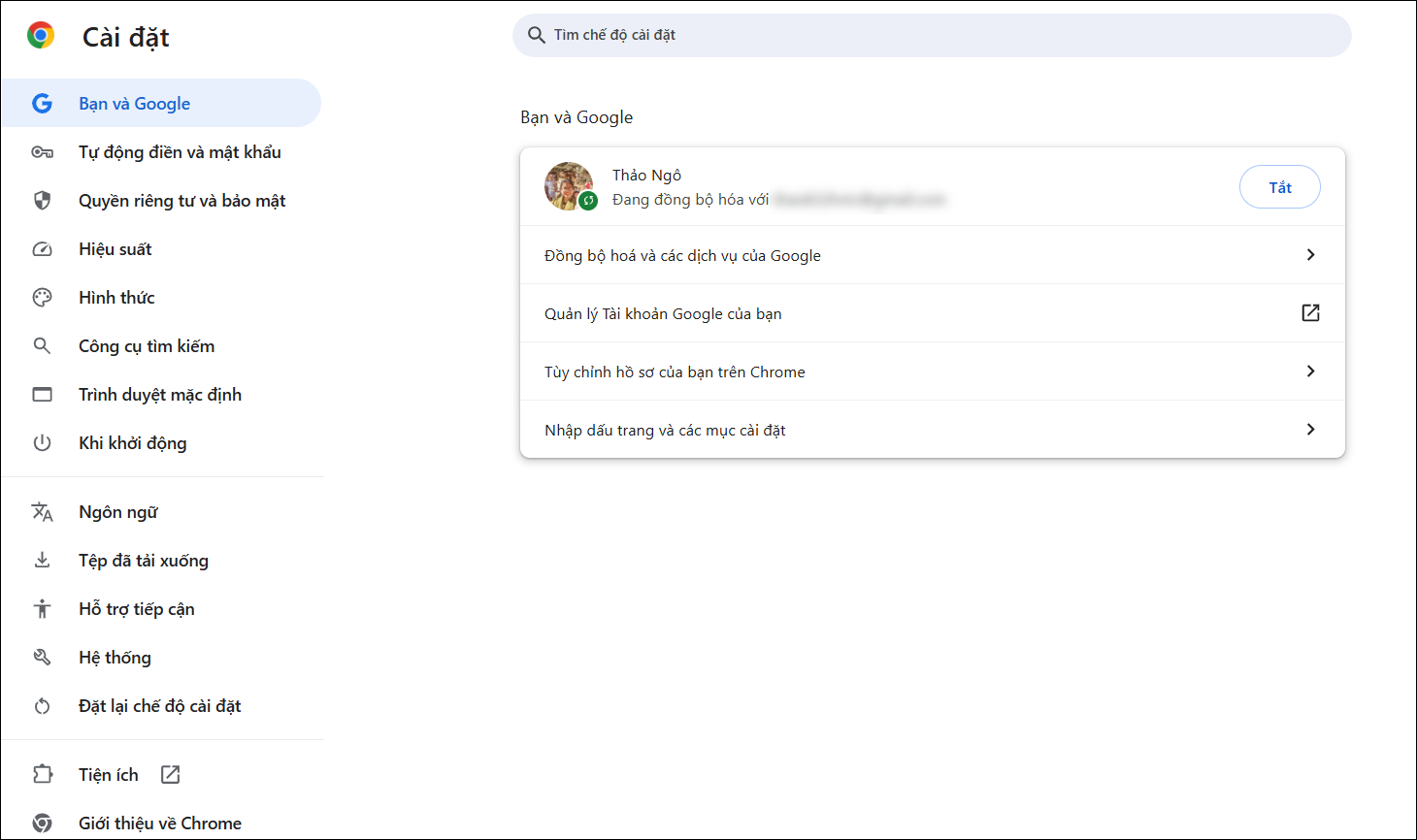Open privacy settings via the shield icon
1417x840 pixels.
pyautogui.click(x=42, y=201)
